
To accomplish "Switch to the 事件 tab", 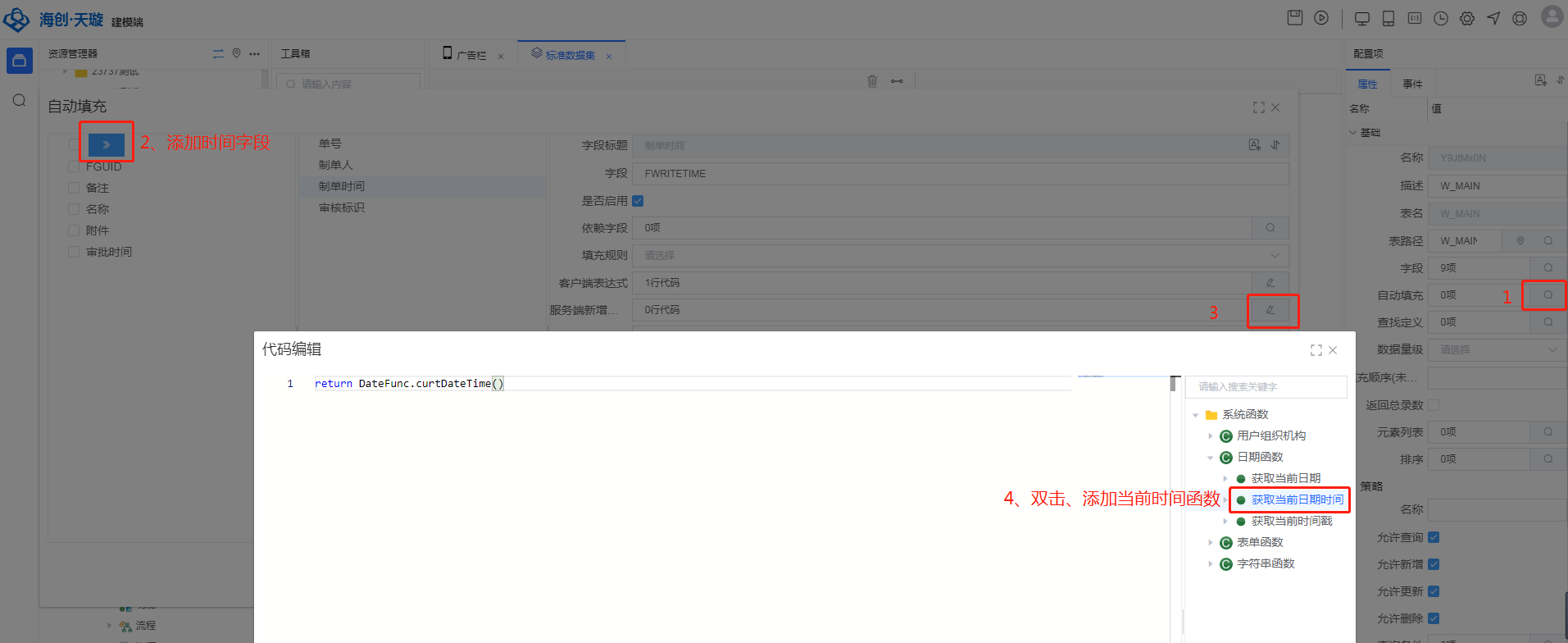I will pyautogui.click(x=1412, y=84).
